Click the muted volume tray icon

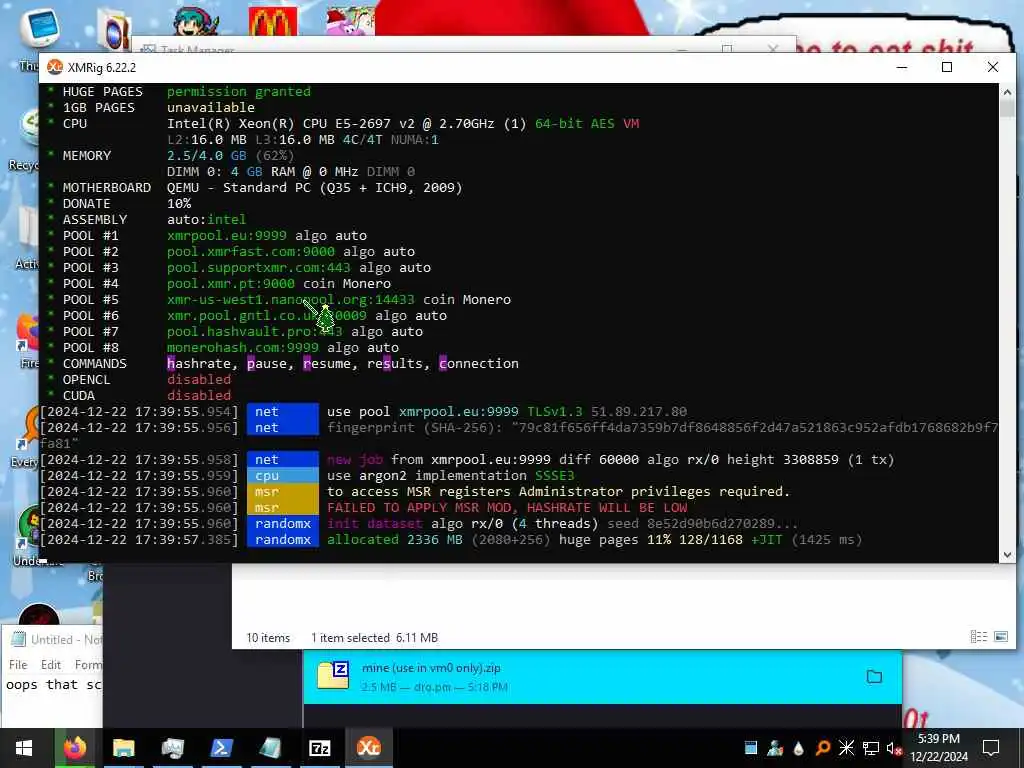tap(894, 748)
